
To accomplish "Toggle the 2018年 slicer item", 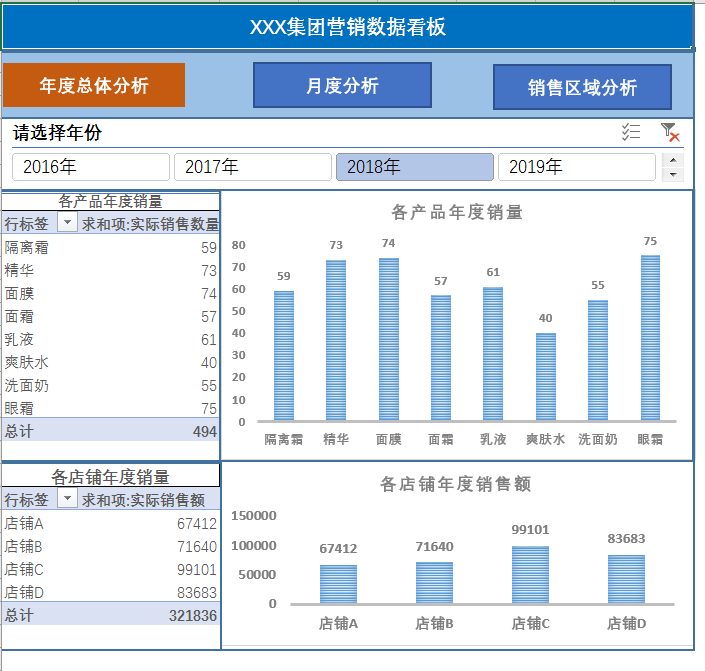I will [415, 167].
